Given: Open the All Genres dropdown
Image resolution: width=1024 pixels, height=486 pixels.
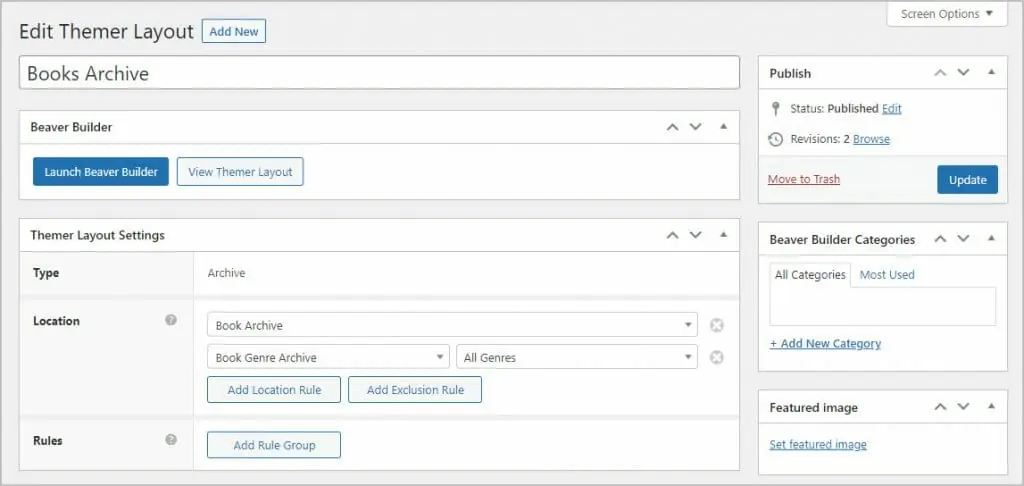Looking at the screenshot, I should (577, 357).
